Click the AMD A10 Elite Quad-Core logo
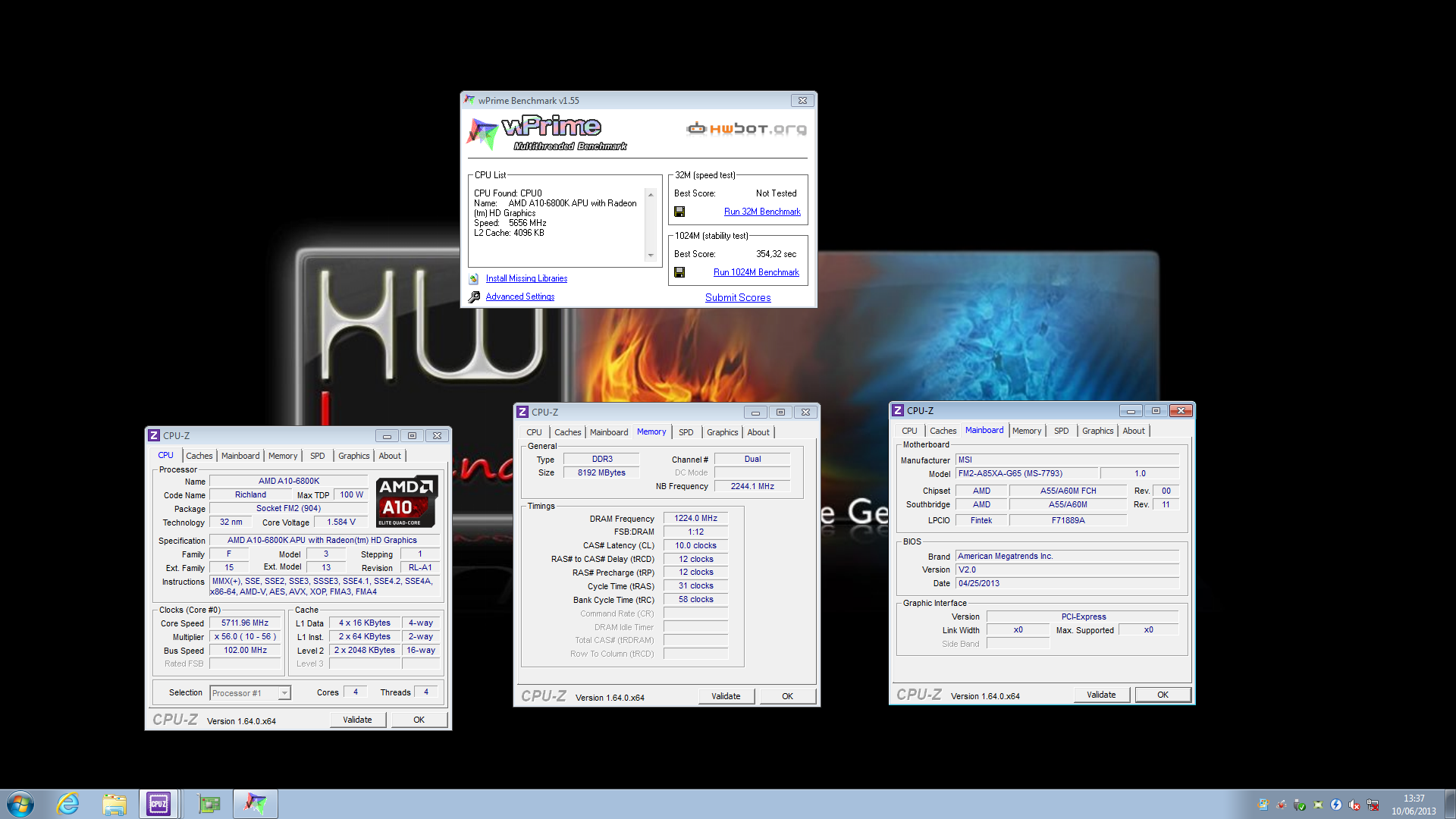 (406, 501)
